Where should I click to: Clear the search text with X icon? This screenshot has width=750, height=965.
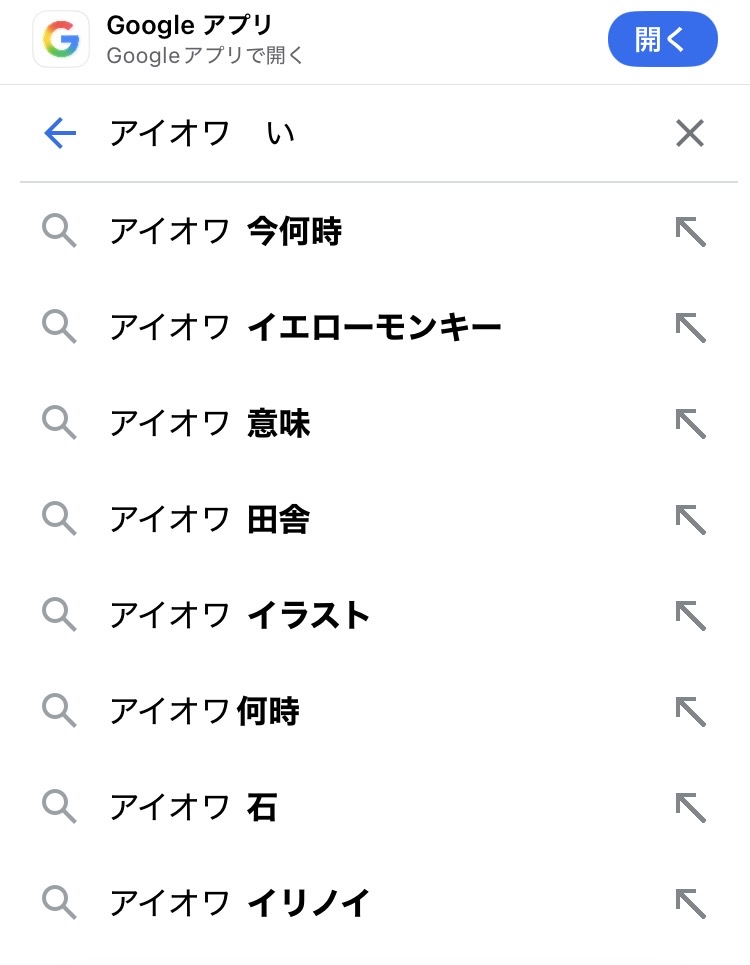point(690,134)
